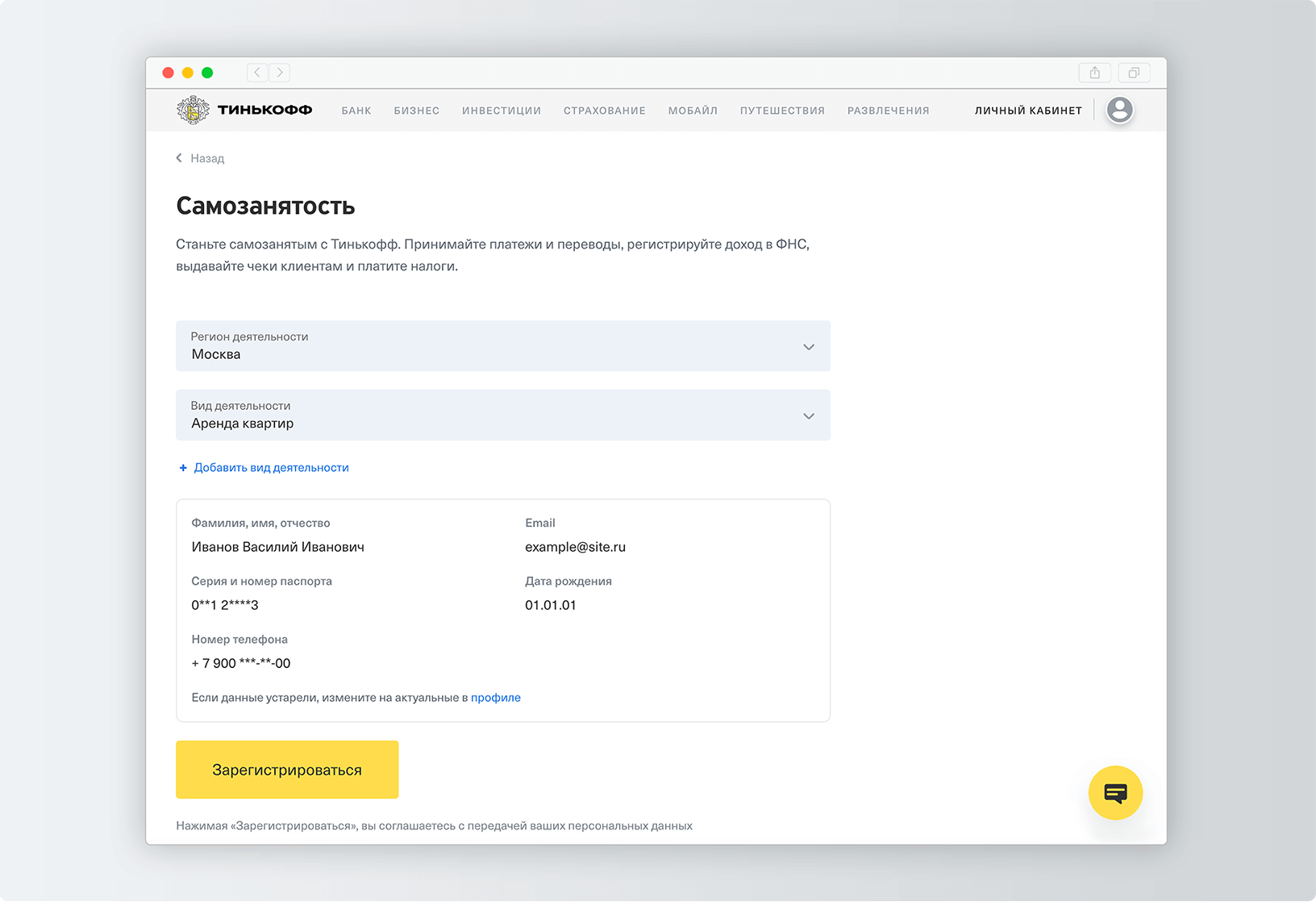Open the Бизнес menu item
This screenshot has height=902, width=1316.
[x=417, y=111]
